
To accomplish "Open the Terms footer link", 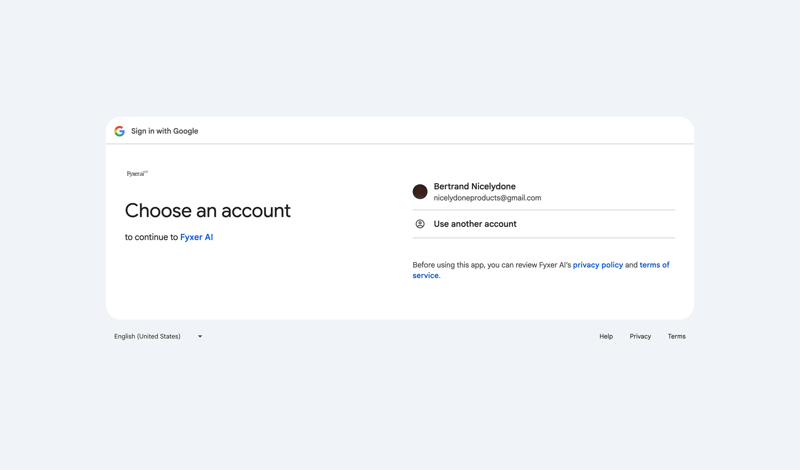I will point(677,337).
